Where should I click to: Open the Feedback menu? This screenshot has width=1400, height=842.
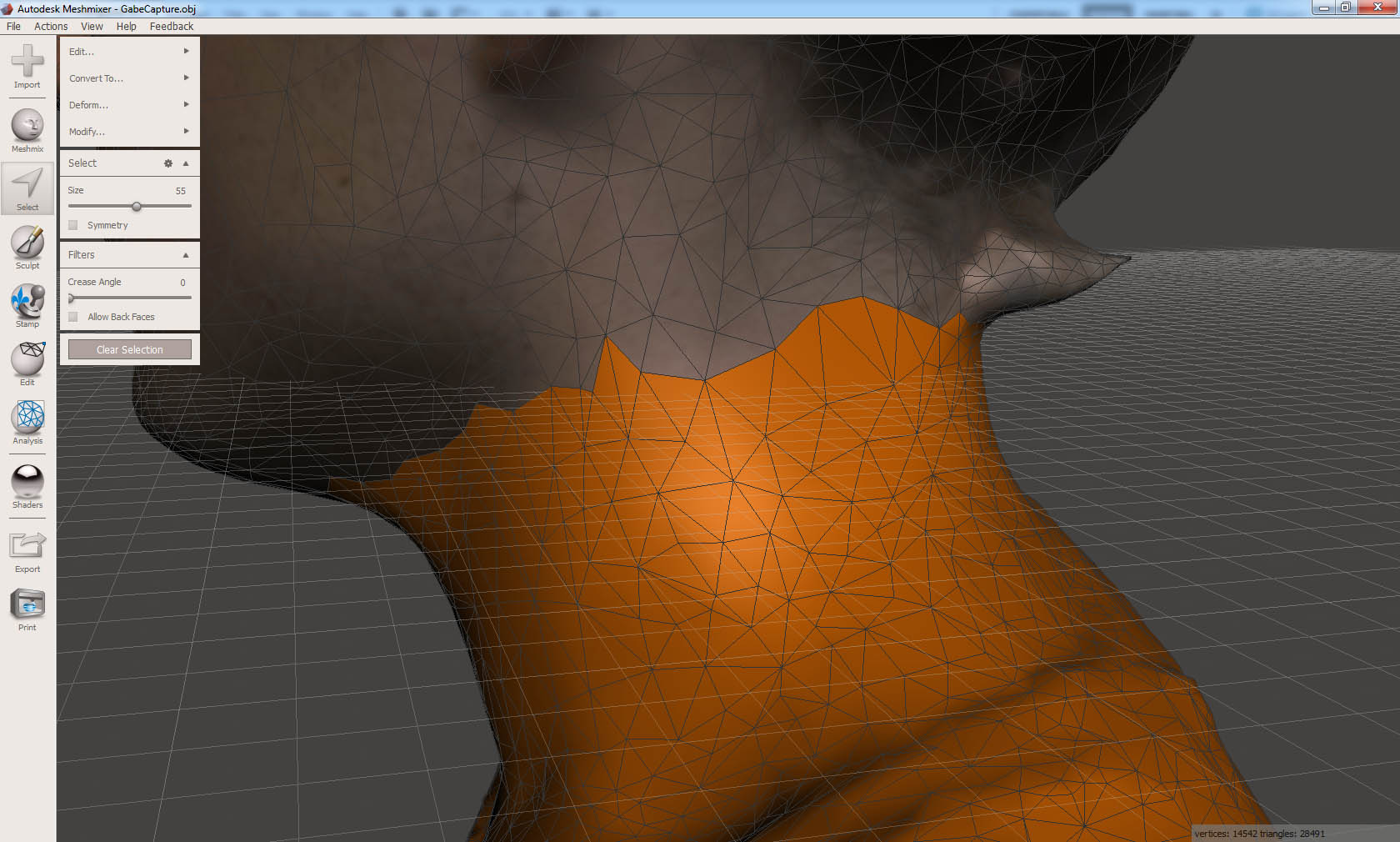coord(172,27)
